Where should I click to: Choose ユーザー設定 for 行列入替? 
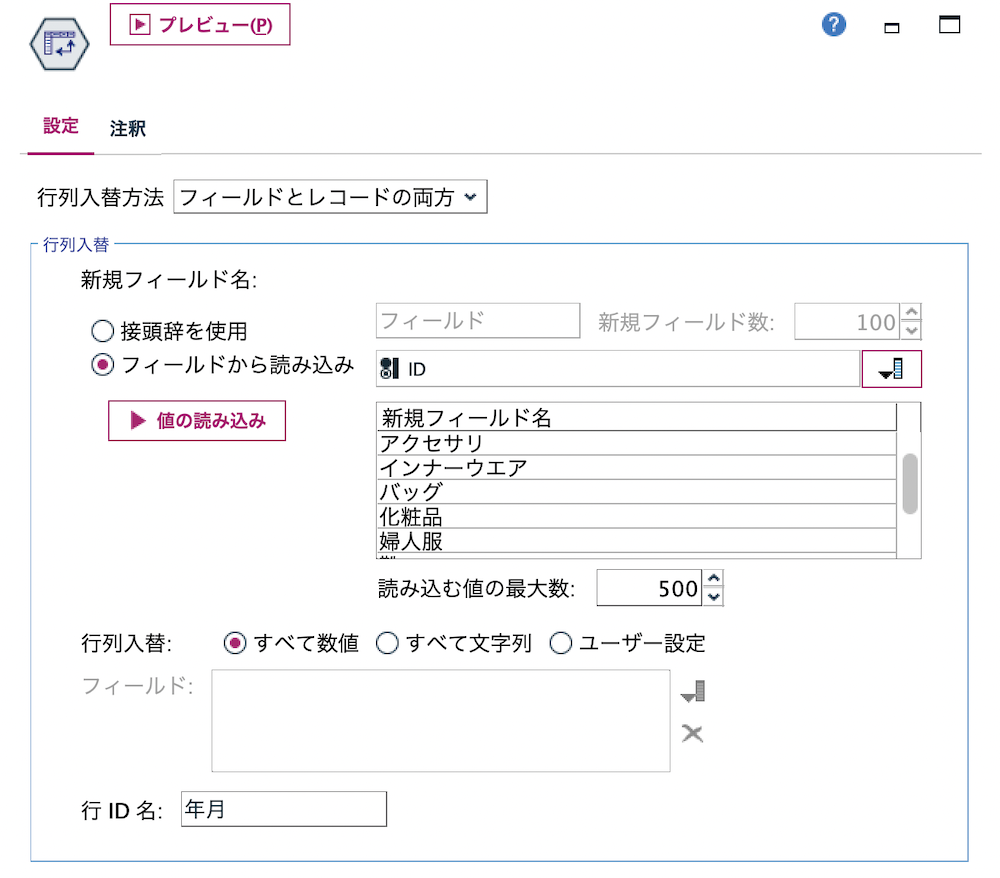(x=561, y=643)
